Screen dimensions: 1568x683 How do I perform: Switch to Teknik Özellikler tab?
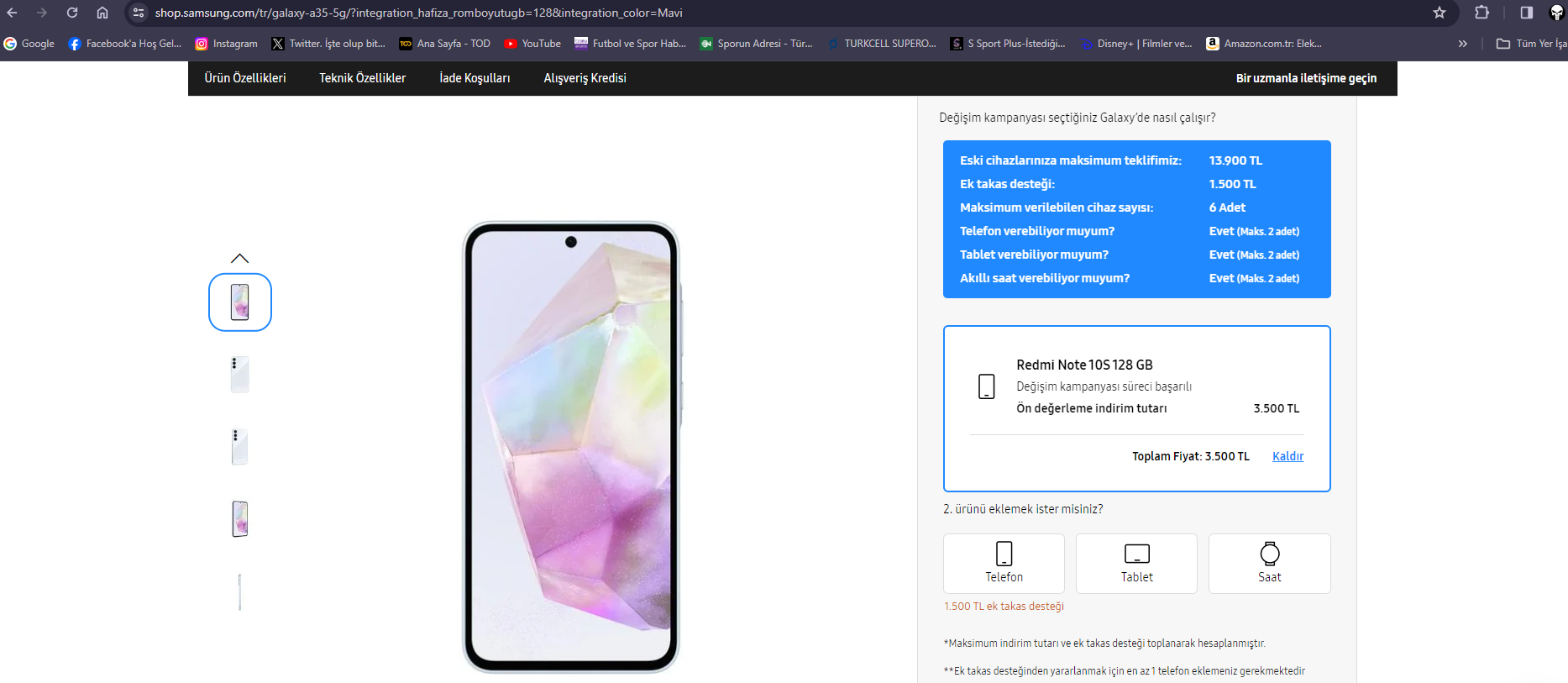363,78
